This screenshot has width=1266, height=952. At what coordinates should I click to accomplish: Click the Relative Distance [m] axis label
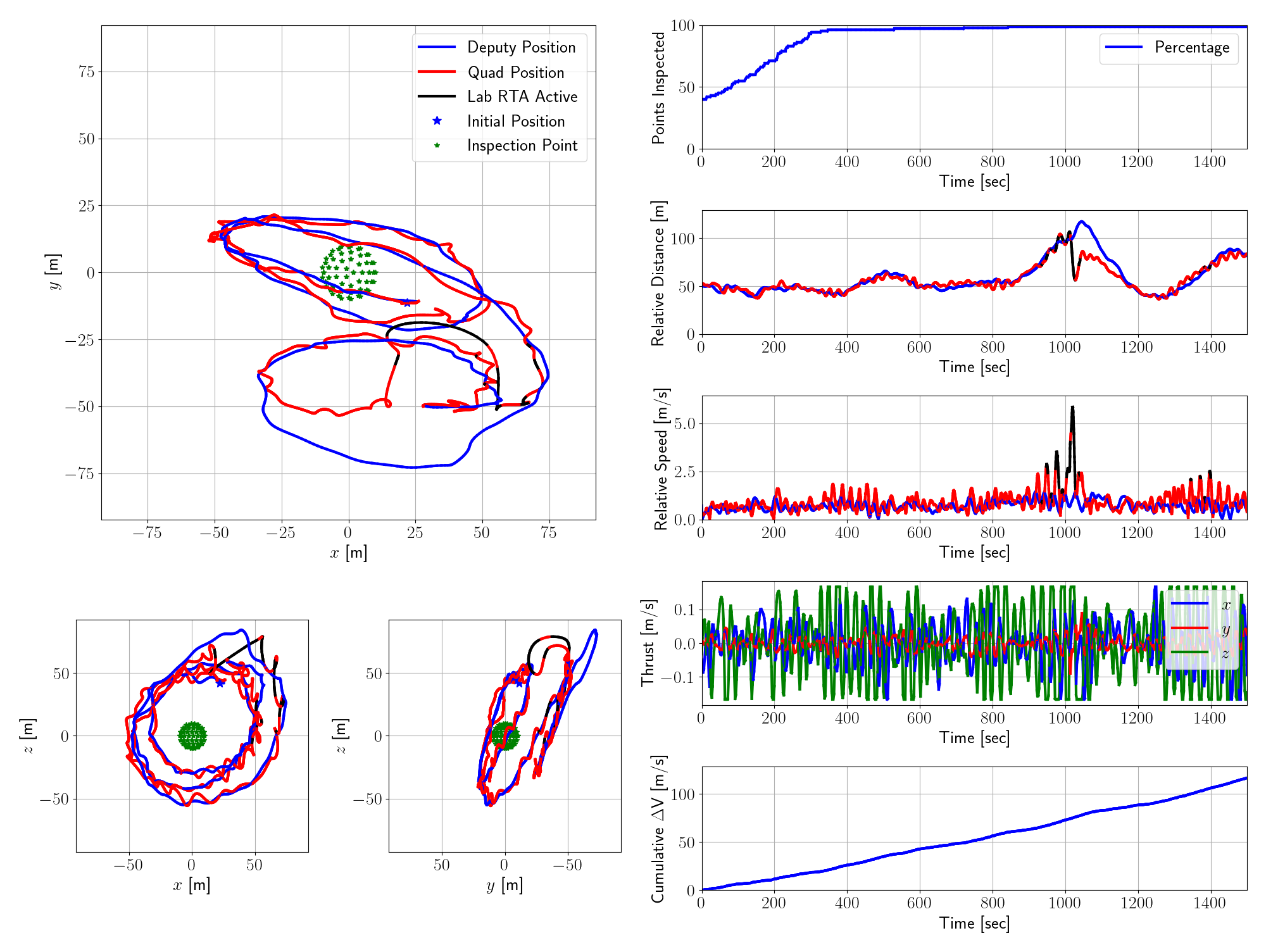(659, 273)
